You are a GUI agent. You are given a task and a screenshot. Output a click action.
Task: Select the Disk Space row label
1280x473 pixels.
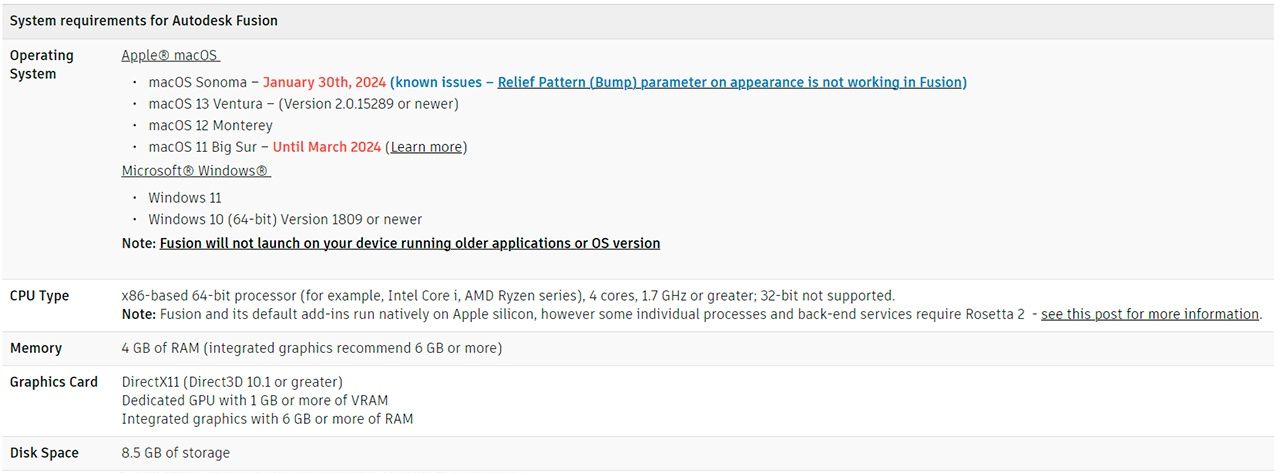(x=44, y=453)
